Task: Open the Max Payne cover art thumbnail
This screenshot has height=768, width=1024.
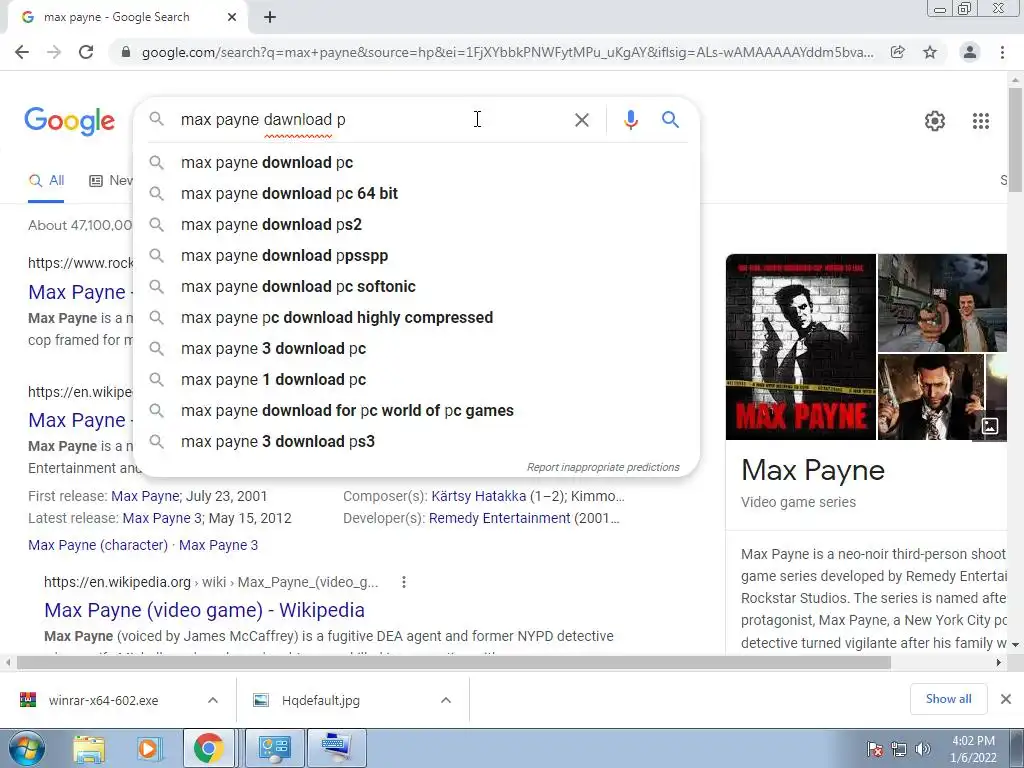Action: (x=801, y=347)
